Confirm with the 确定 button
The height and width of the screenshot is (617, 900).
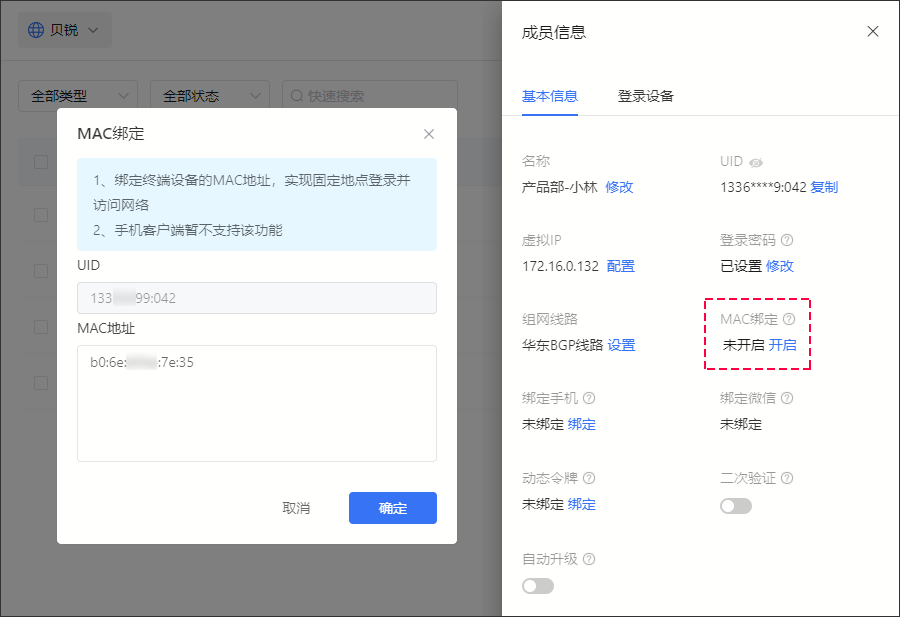point(393,508)
